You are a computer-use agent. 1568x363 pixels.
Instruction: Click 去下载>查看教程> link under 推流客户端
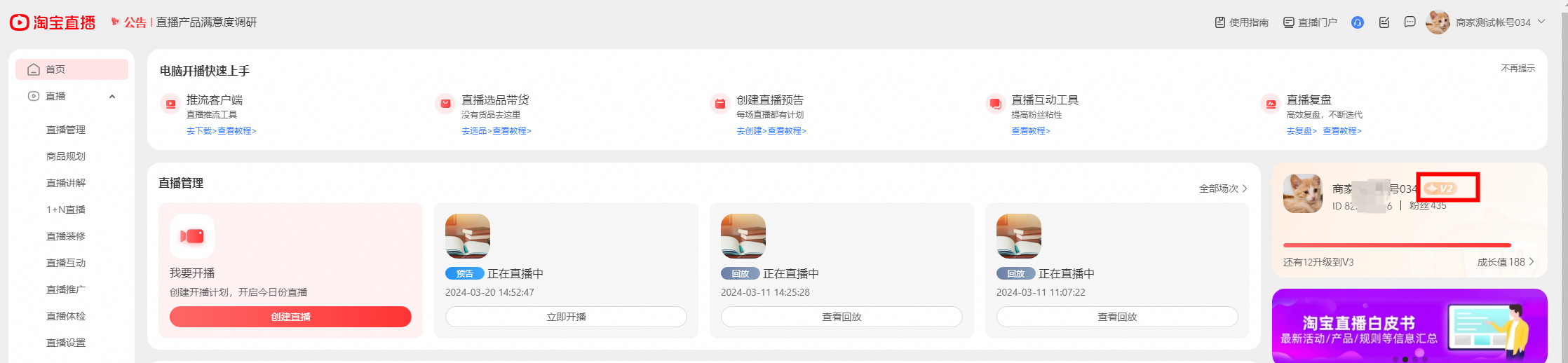pos(222,131)
